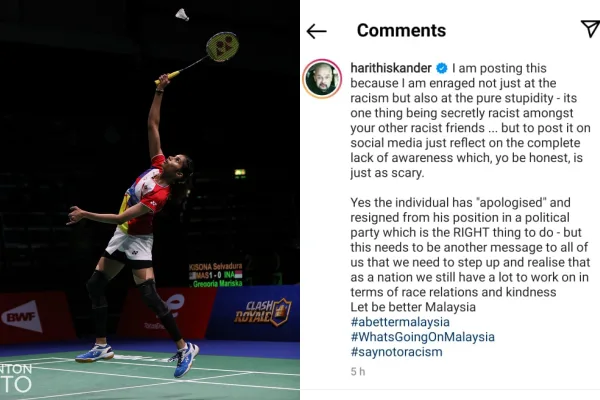Open the #abettermalaysia hashtag
This screenshot has width=600, height=400.
pos(400,322)
